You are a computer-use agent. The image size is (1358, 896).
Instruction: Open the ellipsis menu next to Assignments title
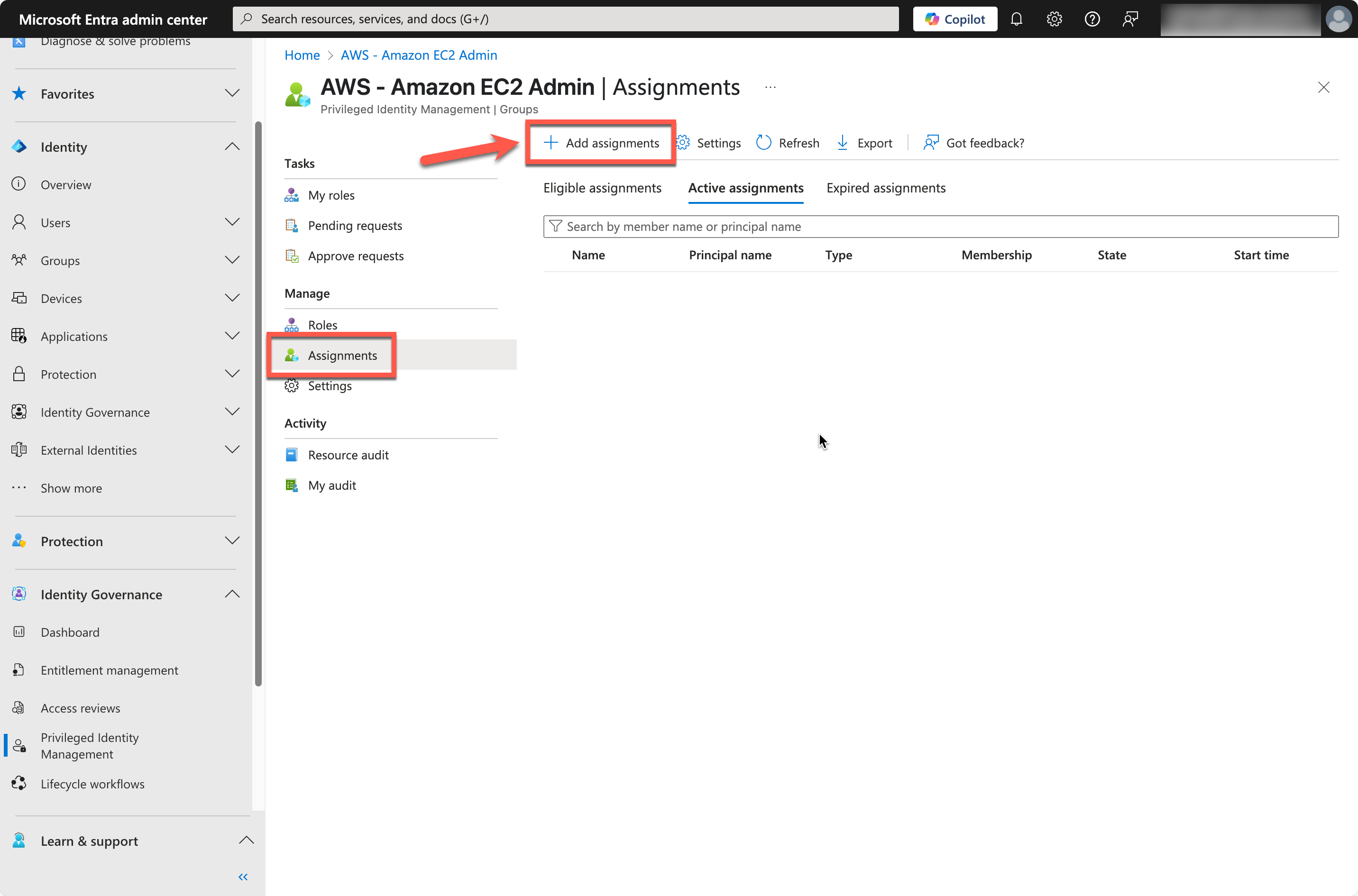pos(770,87)
